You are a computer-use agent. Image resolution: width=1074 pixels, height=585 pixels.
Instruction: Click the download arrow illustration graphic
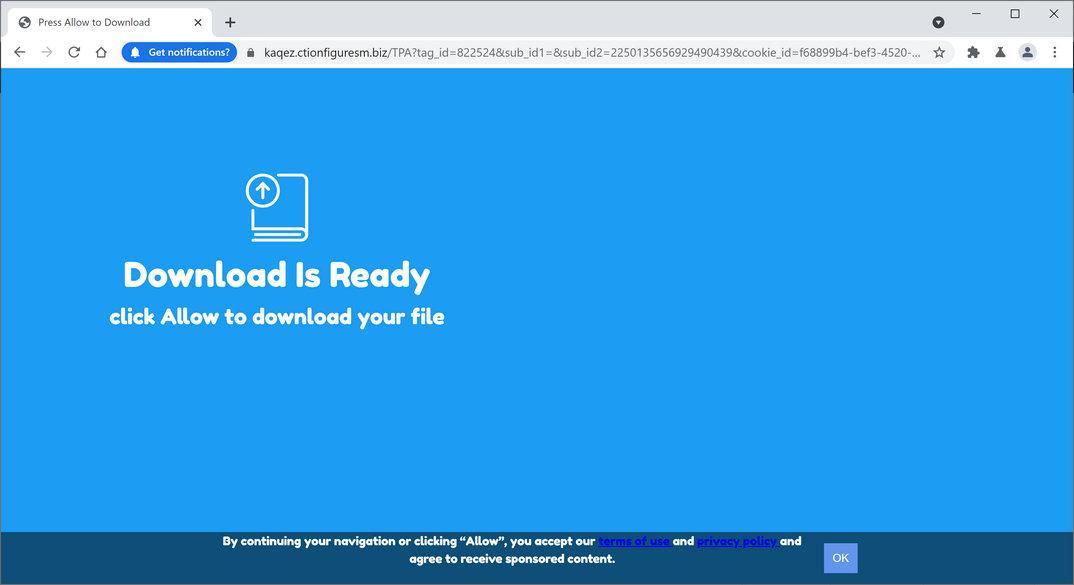coord(276,206)
